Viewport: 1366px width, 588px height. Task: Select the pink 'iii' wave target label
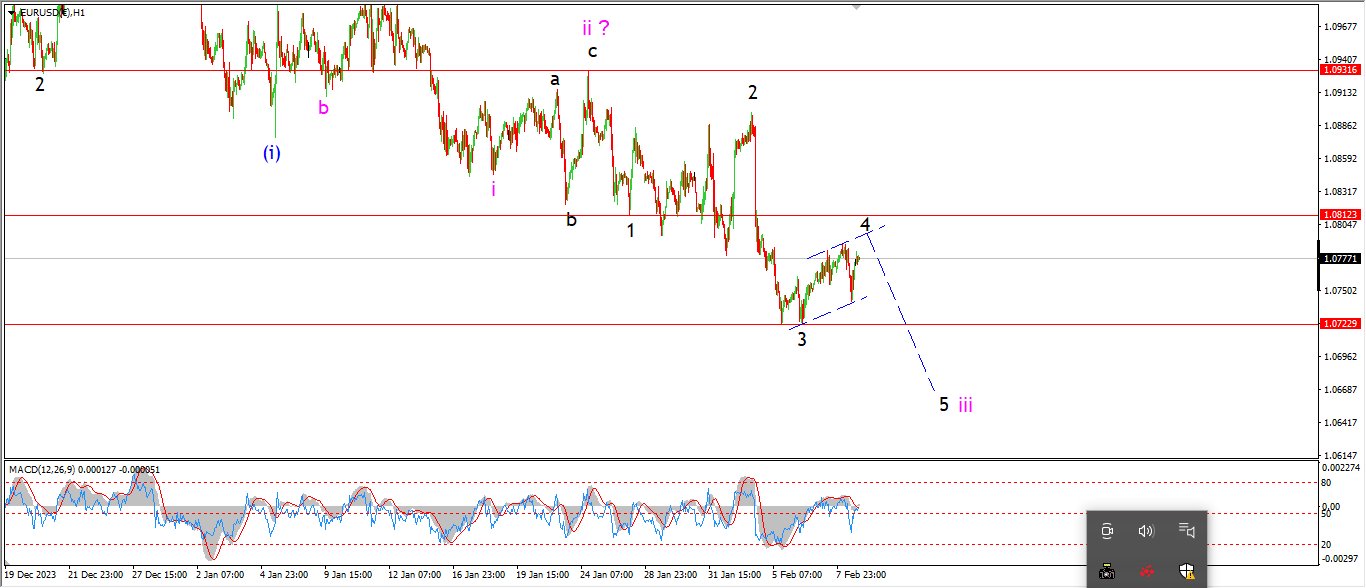pos(965,405)
